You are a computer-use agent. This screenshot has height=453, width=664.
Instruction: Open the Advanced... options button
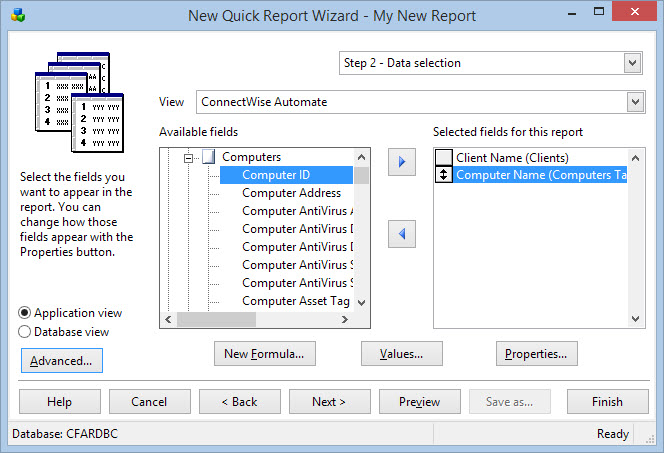(62, 361)
